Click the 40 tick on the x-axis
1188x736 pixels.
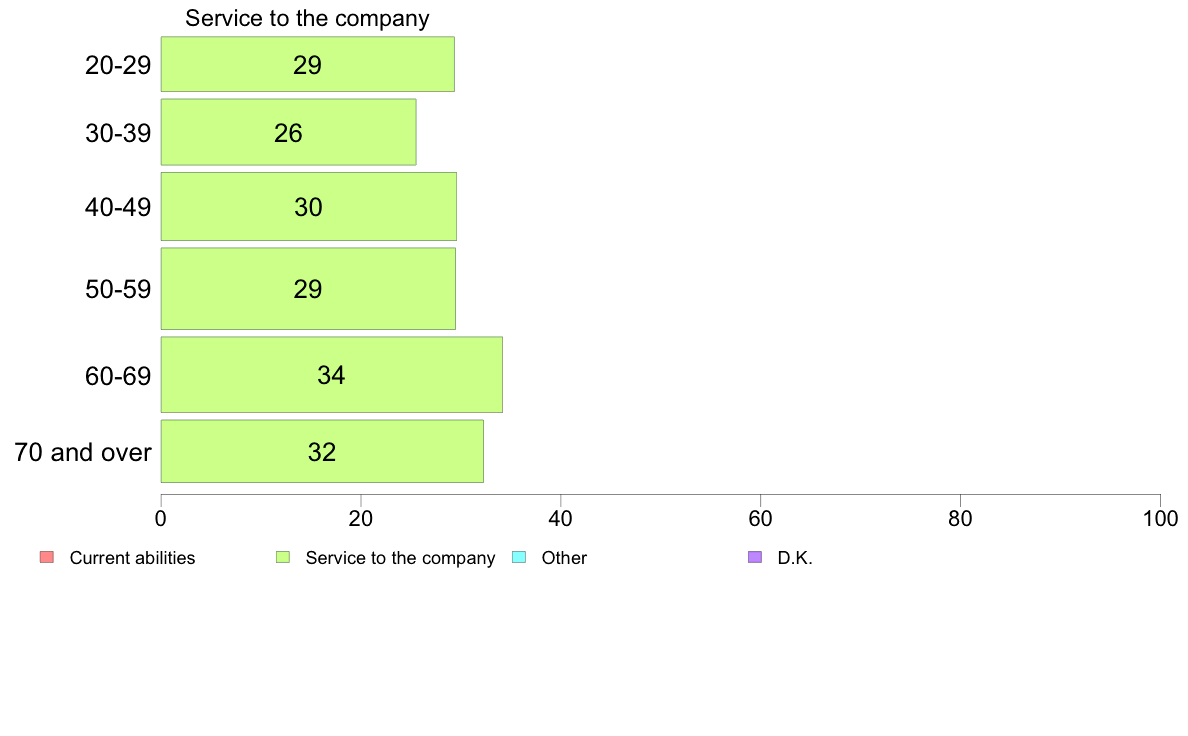click(561, 518)
